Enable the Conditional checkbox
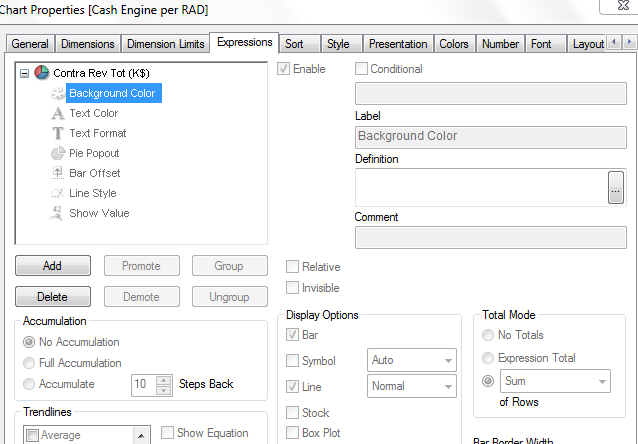638x444 pixels. 362,69
